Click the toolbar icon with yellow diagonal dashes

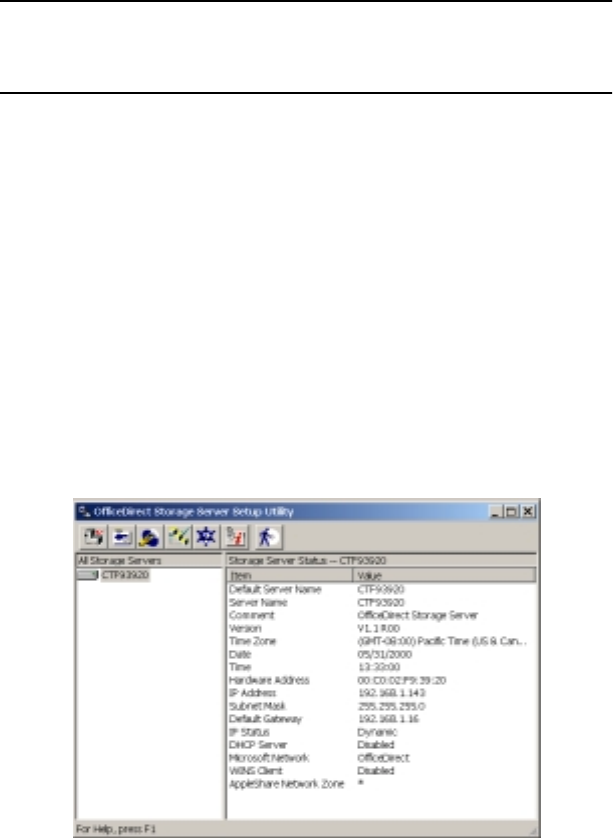coord(178,537)
